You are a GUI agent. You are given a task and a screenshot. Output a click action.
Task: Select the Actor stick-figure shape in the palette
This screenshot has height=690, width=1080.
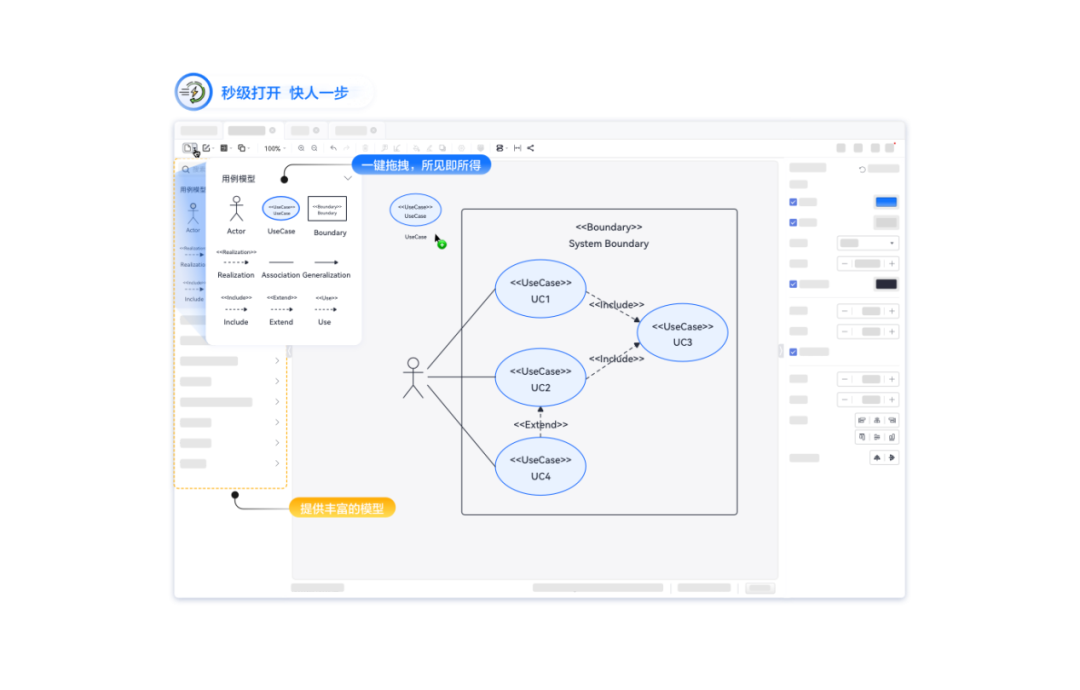click(x=236, y=209)
